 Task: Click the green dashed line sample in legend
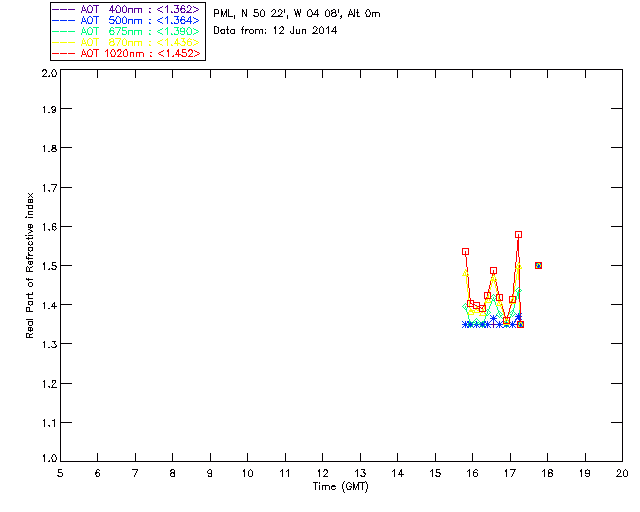pos(64,31)
